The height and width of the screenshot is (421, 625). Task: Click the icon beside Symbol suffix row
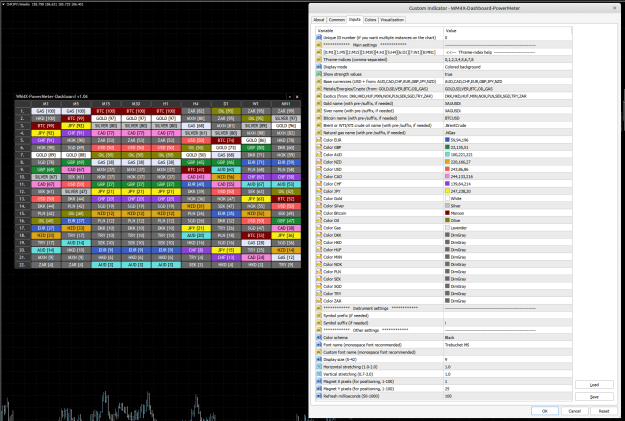319,323
